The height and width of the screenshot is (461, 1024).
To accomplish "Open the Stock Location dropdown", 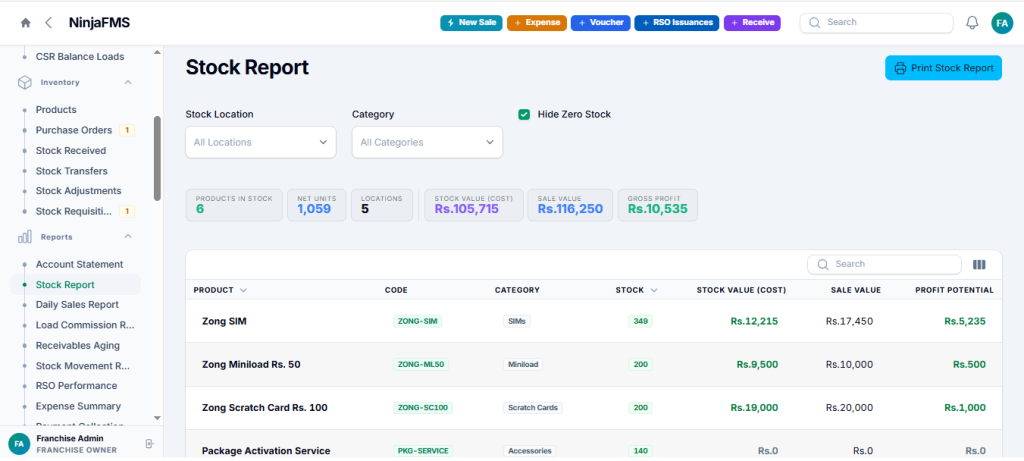I will [261, 142].
